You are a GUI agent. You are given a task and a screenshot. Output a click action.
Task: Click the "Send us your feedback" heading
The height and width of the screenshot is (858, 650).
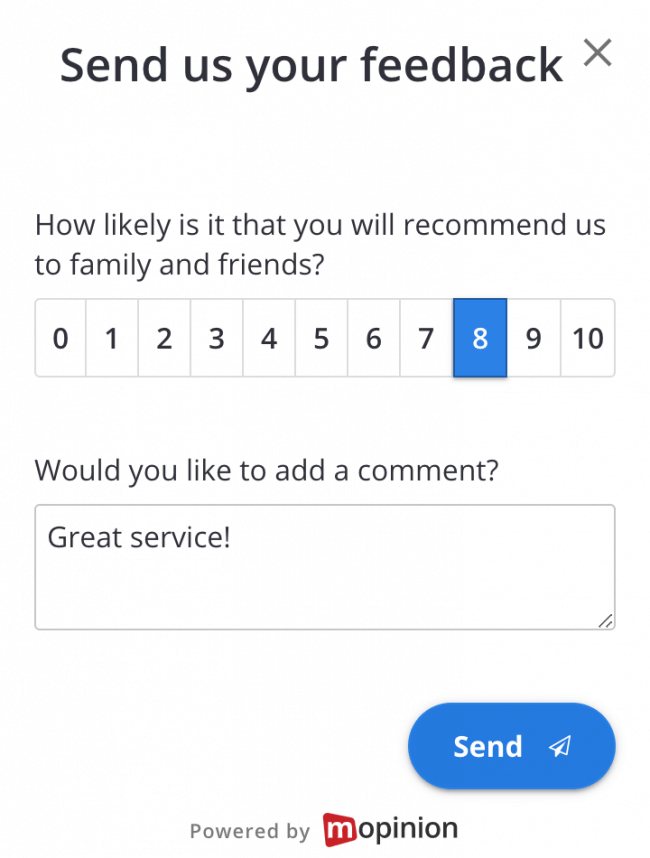pyautogui.click(x=311, y=66)
